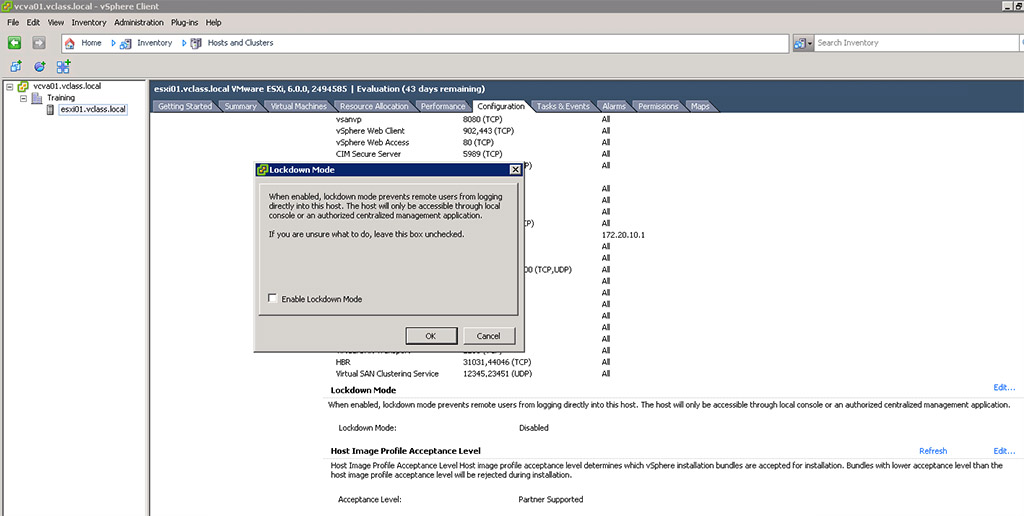This screenshot has width=1024, height=516.
Task: Click the search inventory type icon
Action: (800, 43)
